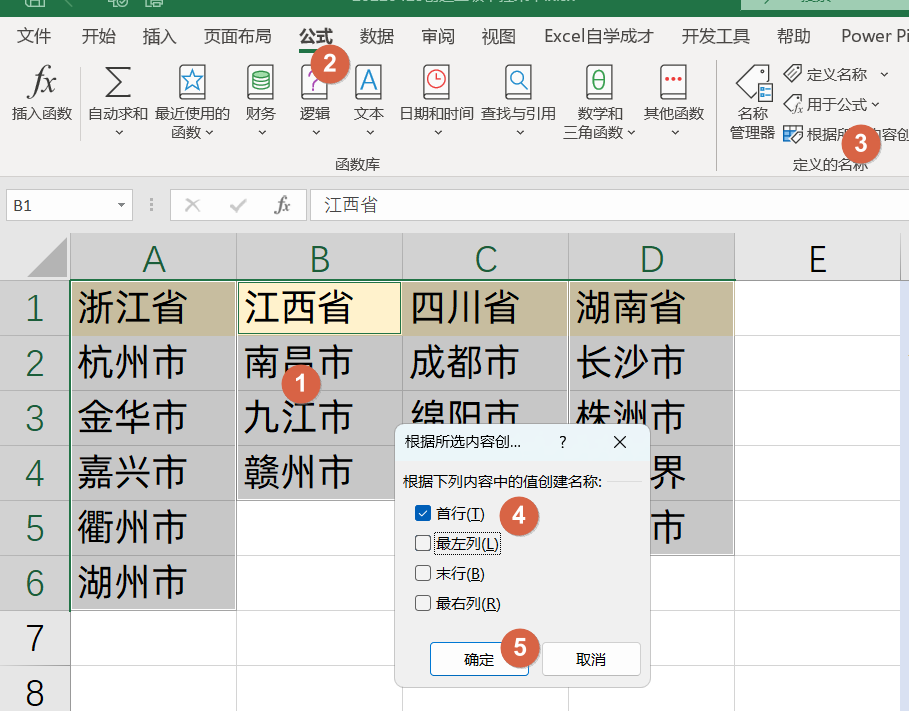
Task: Expand the Financial (财务) dropdown arrow
Action: point(262,133)
